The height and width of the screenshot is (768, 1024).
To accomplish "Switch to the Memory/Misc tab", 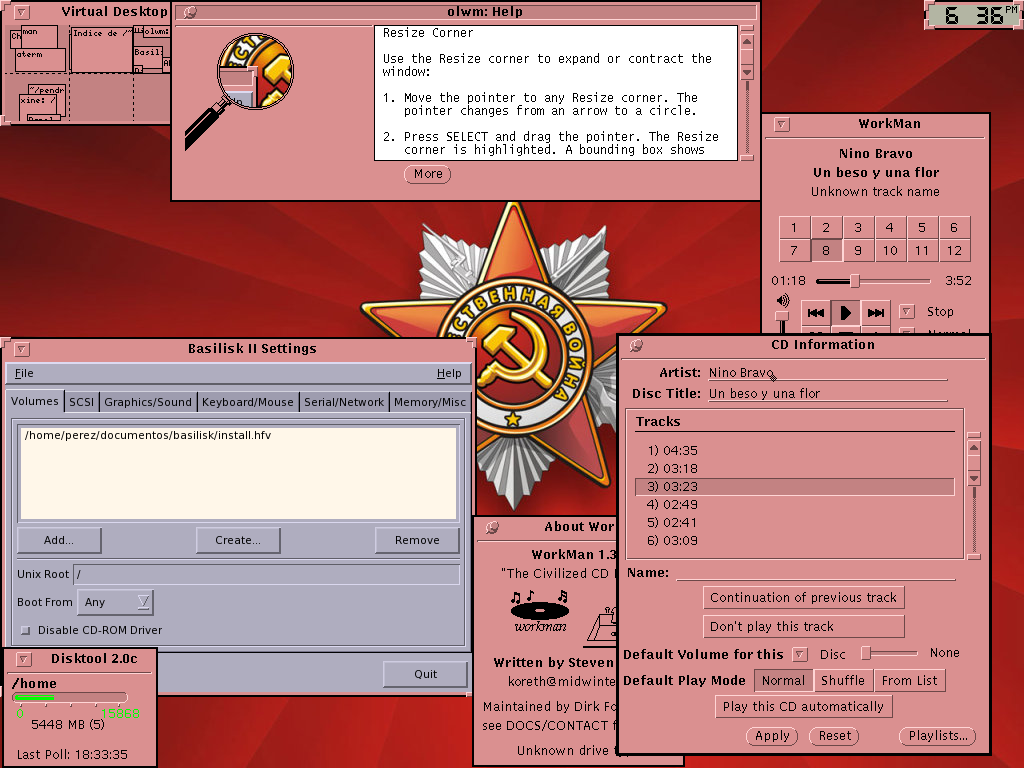I will tap(430, 402).
